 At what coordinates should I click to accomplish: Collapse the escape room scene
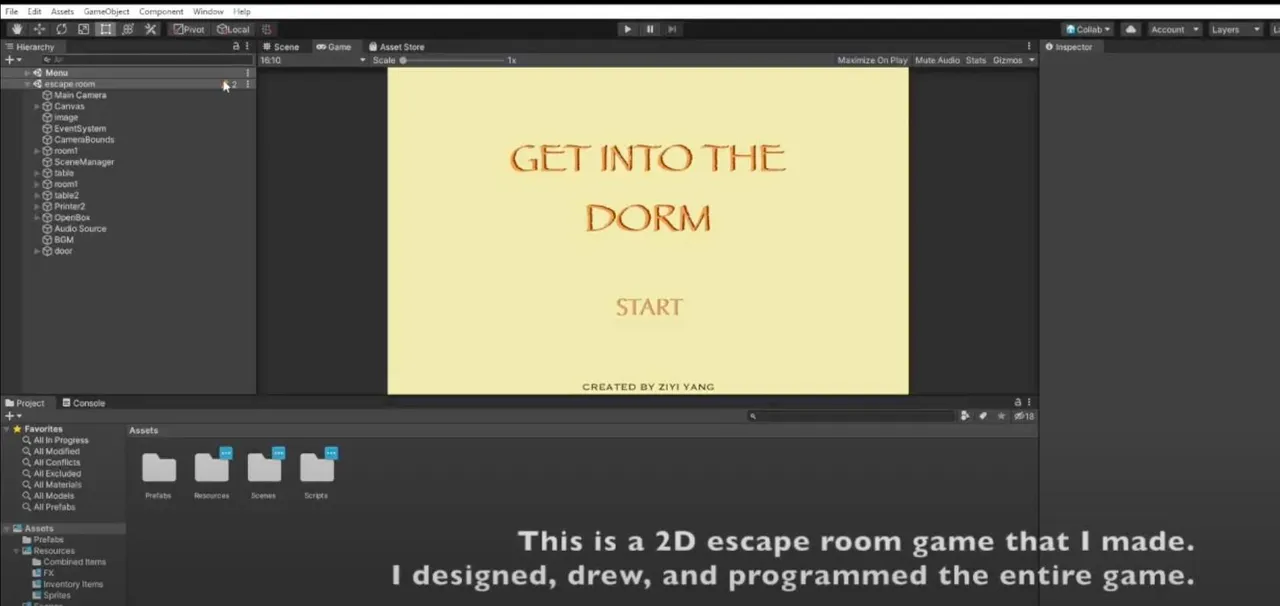pos(28,84)
